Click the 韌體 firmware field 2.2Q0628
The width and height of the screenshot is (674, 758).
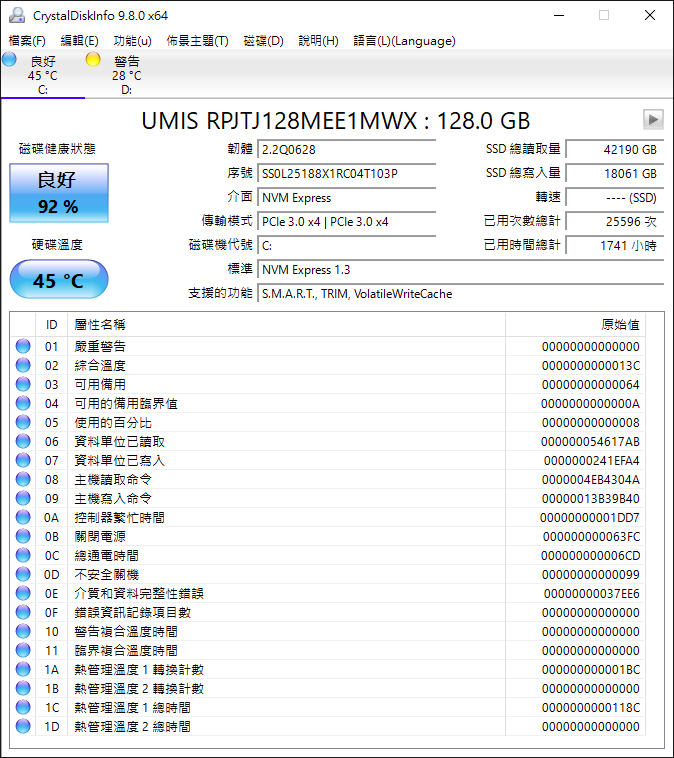pos(346,150)
